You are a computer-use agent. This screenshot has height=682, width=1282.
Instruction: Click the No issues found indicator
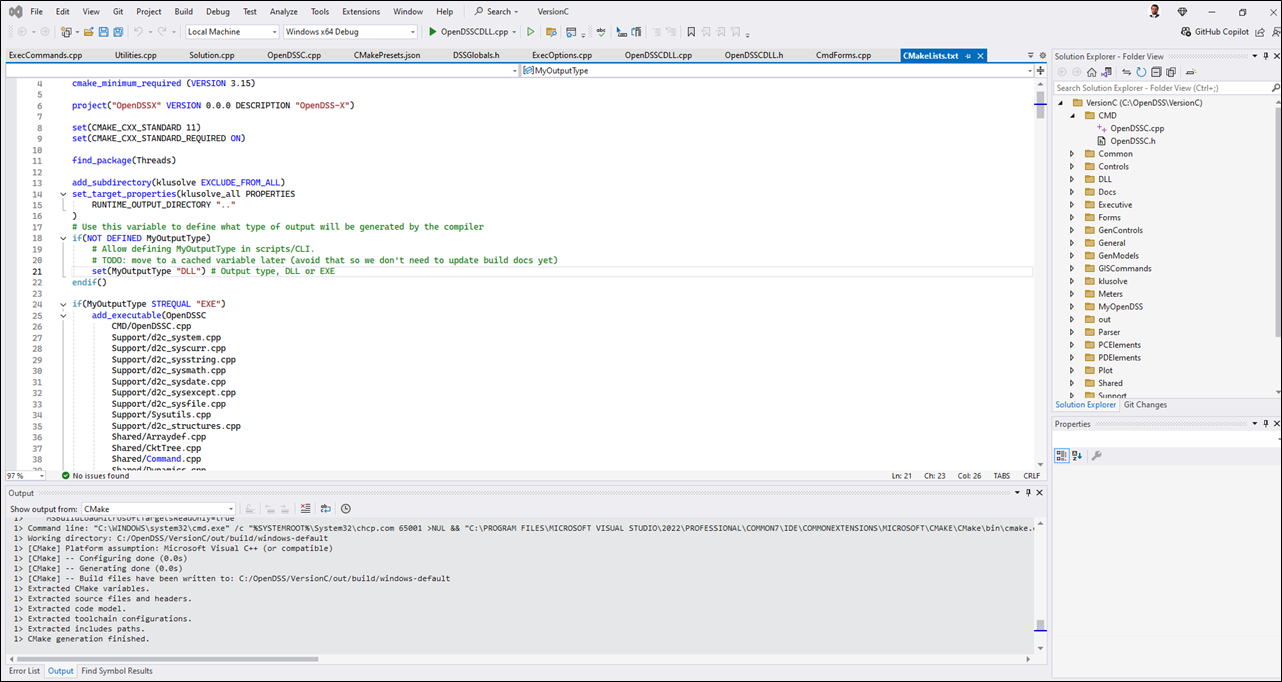[x=100, y=475]
